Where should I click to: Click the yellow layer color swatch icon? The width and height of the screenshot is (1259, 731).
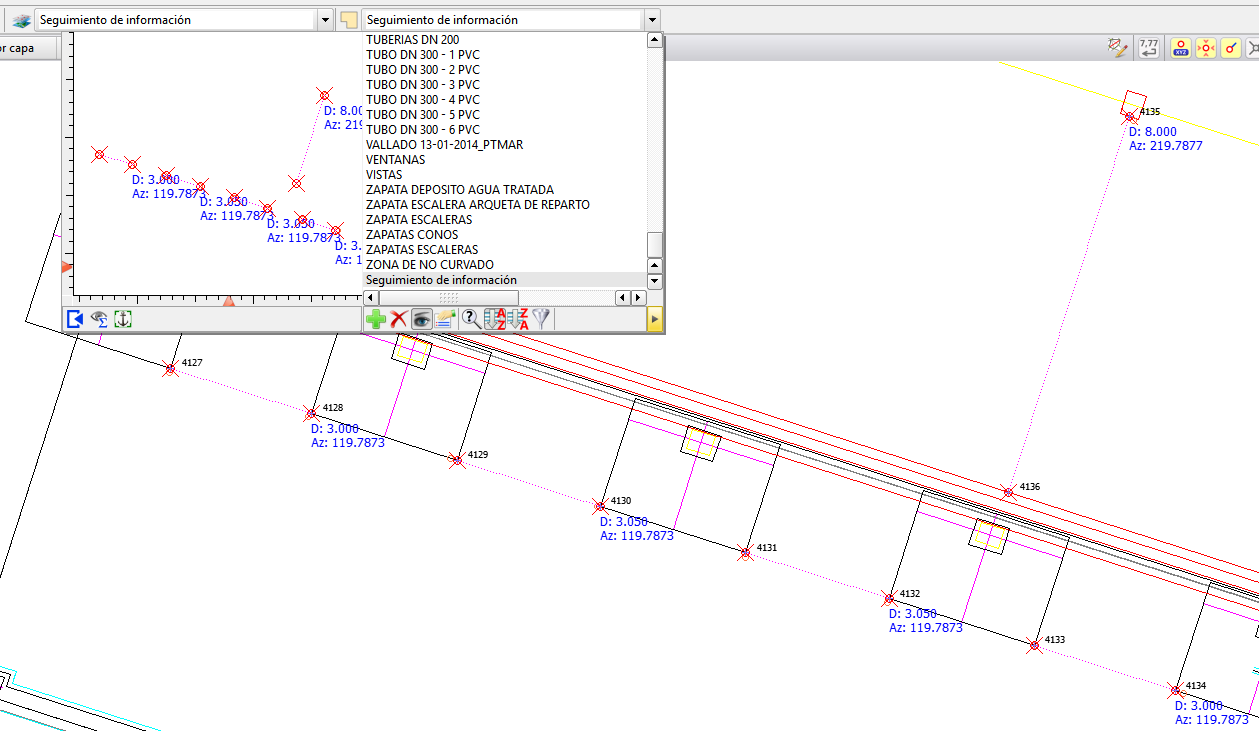pos(348,19)
